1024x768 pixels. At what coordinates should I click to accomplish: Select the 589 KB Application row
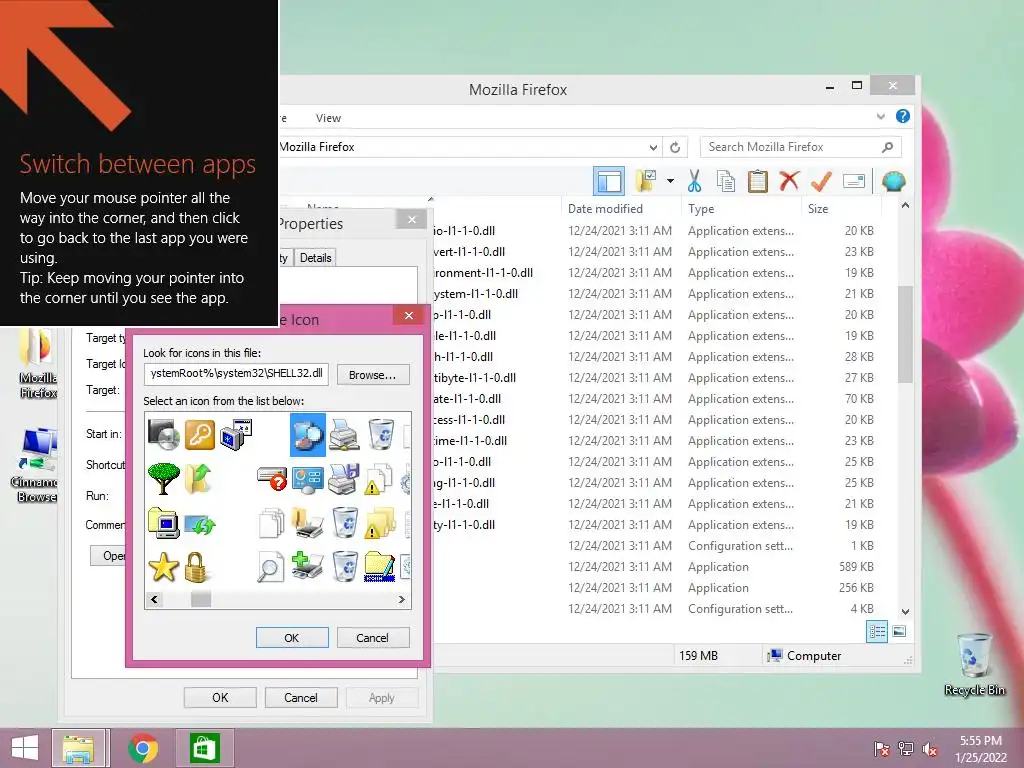pyautogui.click(x=656, y=567)
